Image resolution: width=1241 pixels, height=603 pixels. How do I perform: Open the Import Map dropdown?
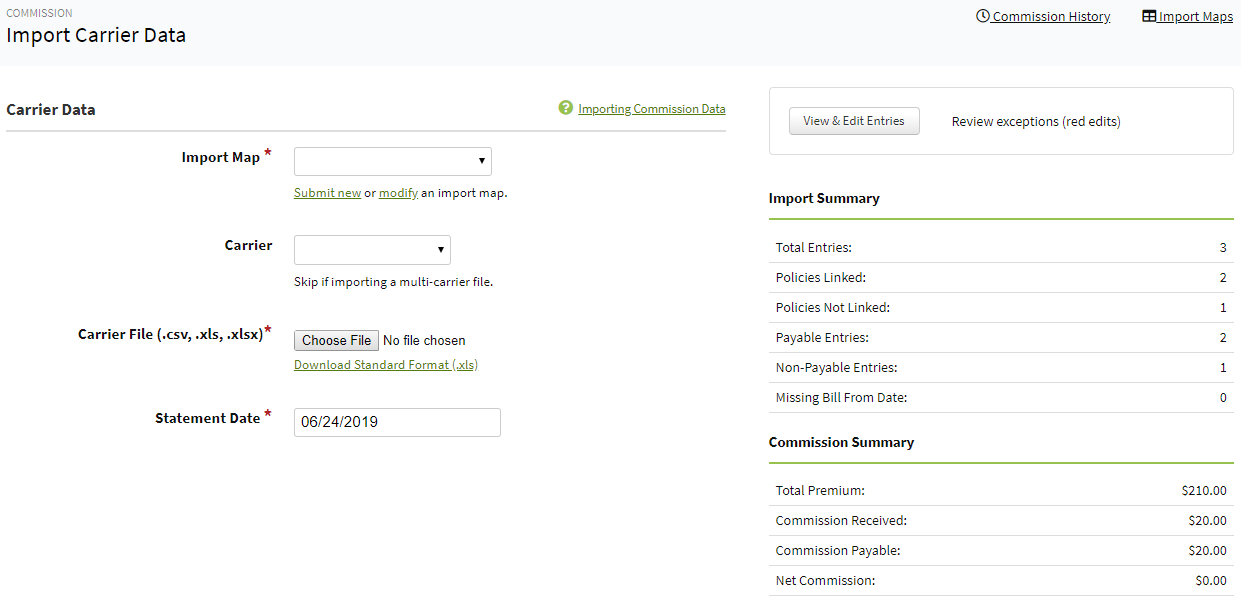click(392, 161)
